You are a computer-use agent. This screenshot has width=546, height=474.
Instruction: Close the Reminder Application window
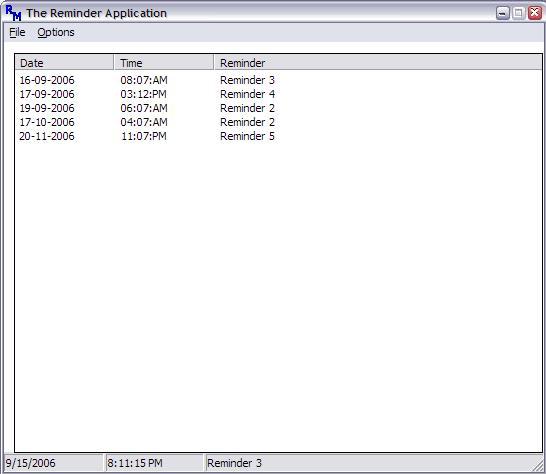[535, 13]
